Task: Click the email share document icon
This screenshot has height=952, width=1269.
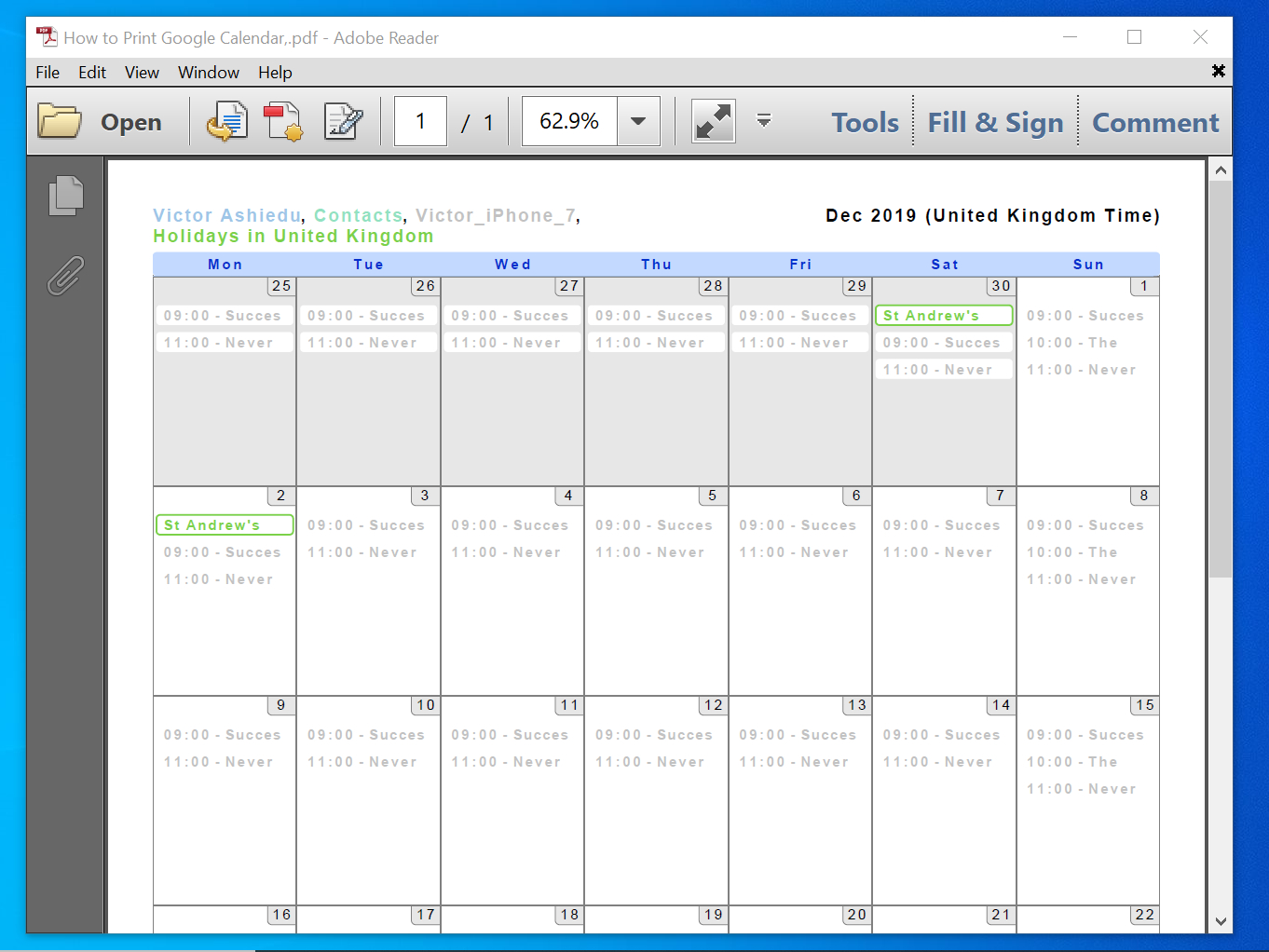Action: coord(226,120)
